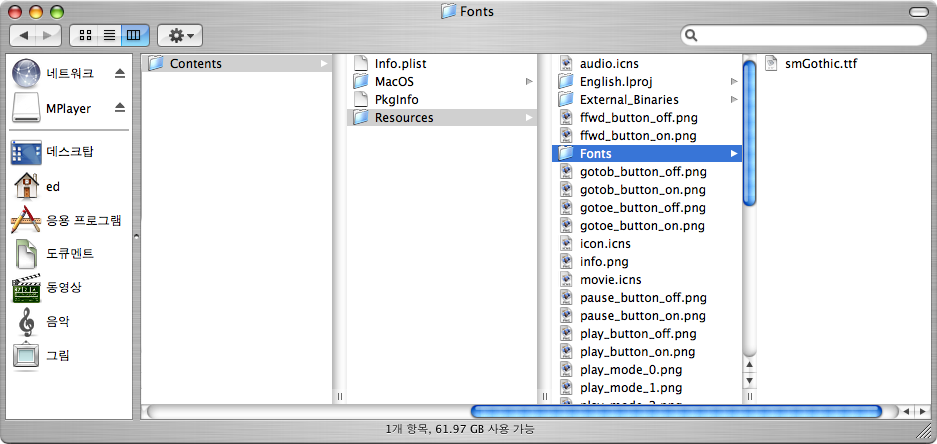937x444 pixels.
Task: Click the Resources column scroll up arrow
Action: tap(749, 364)
